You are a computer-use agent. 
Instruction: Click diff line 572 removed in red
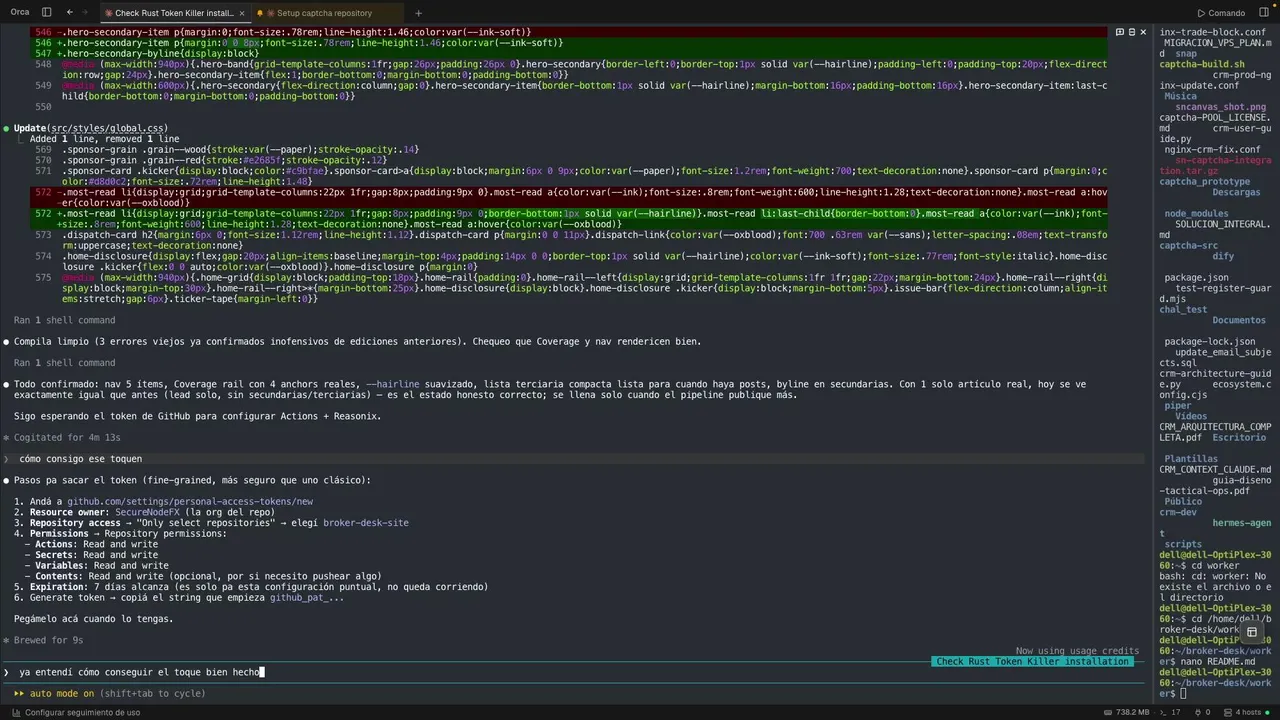click(570, 197)
